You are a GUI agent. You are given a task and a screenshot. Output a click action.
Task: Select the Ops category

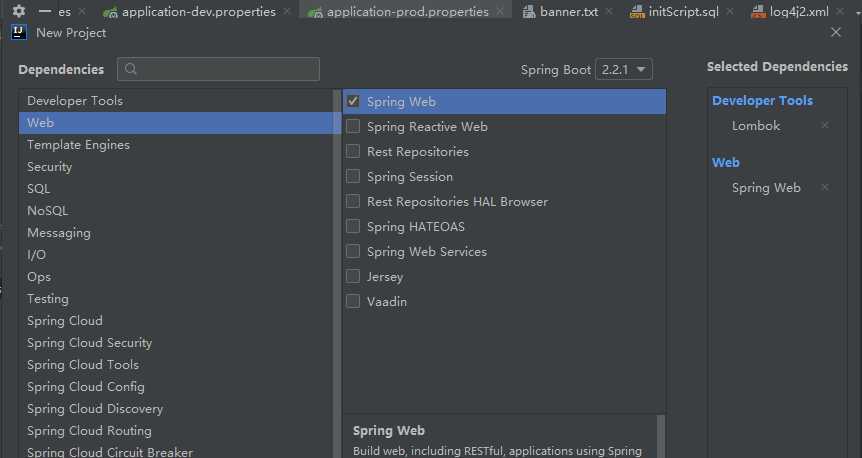click(177, 277)
